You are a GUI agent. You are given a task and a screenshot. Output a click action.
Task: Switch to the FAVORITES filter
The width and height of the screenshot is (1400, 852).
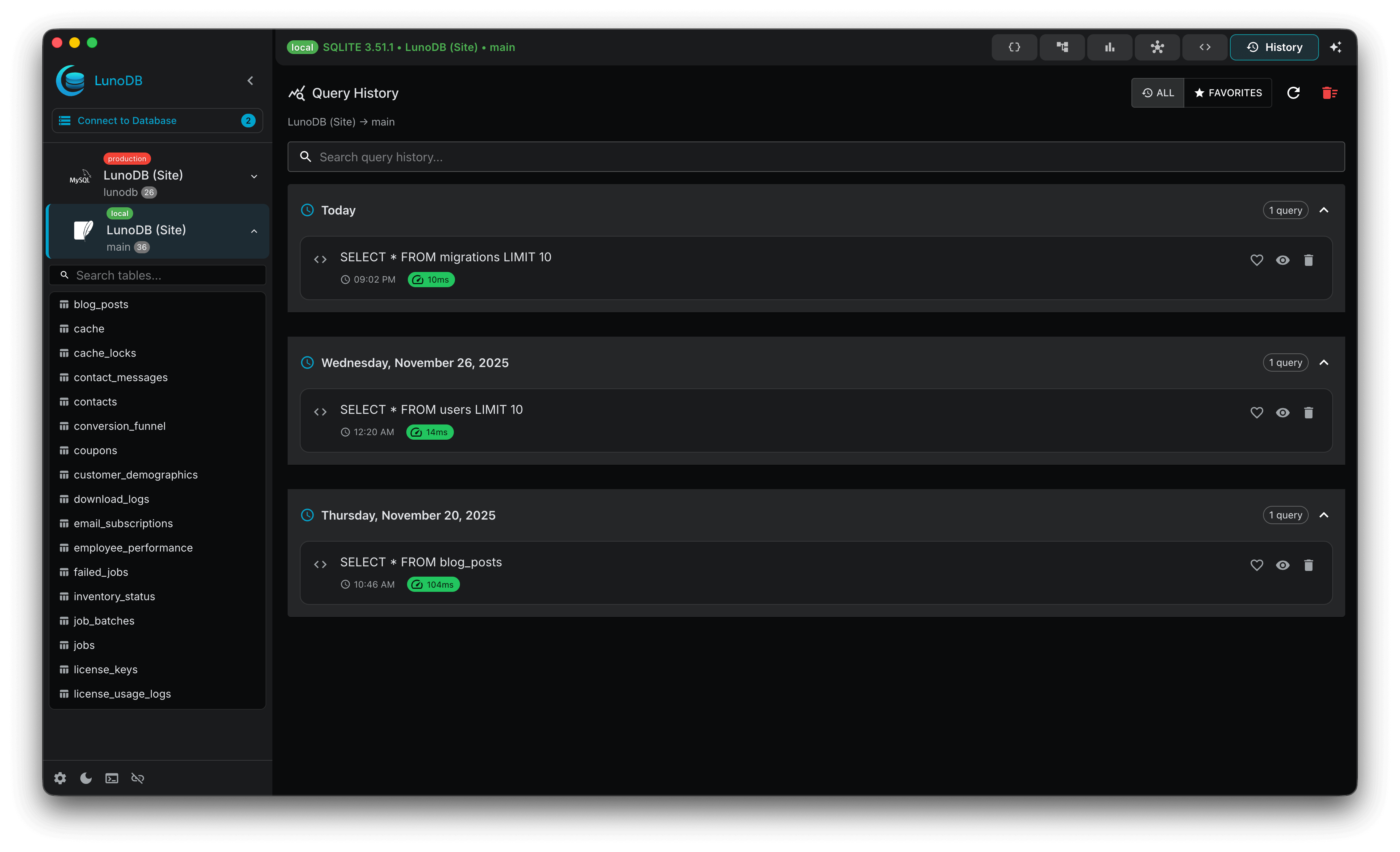tap(1228, 92)
